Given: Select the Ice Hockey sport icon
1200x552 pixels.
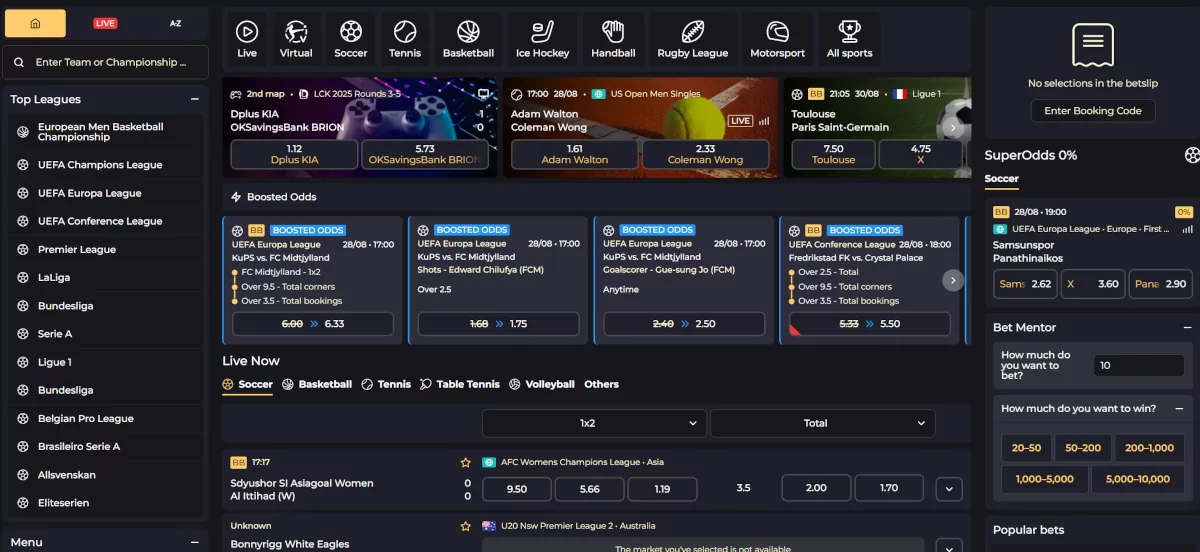Looking at the screenshot, I should (542, 39).
